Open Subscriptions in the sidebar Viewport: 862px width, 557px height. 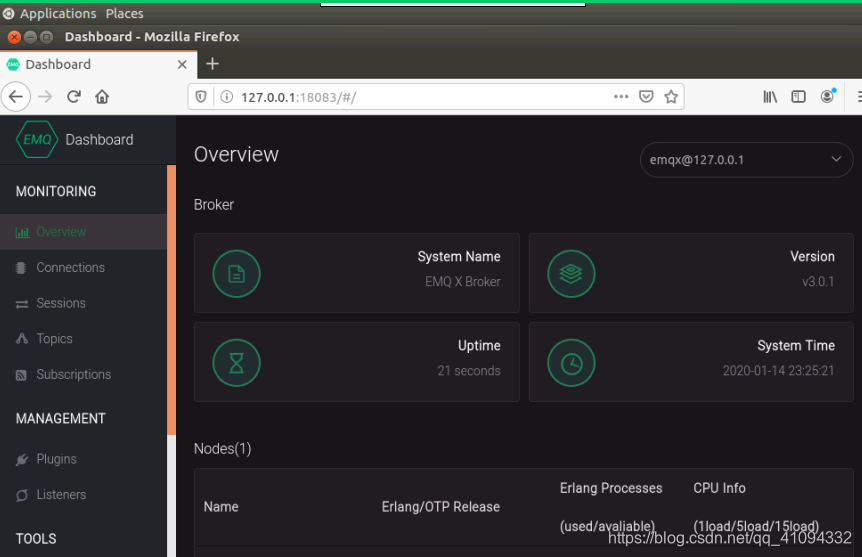click(84, 374)
